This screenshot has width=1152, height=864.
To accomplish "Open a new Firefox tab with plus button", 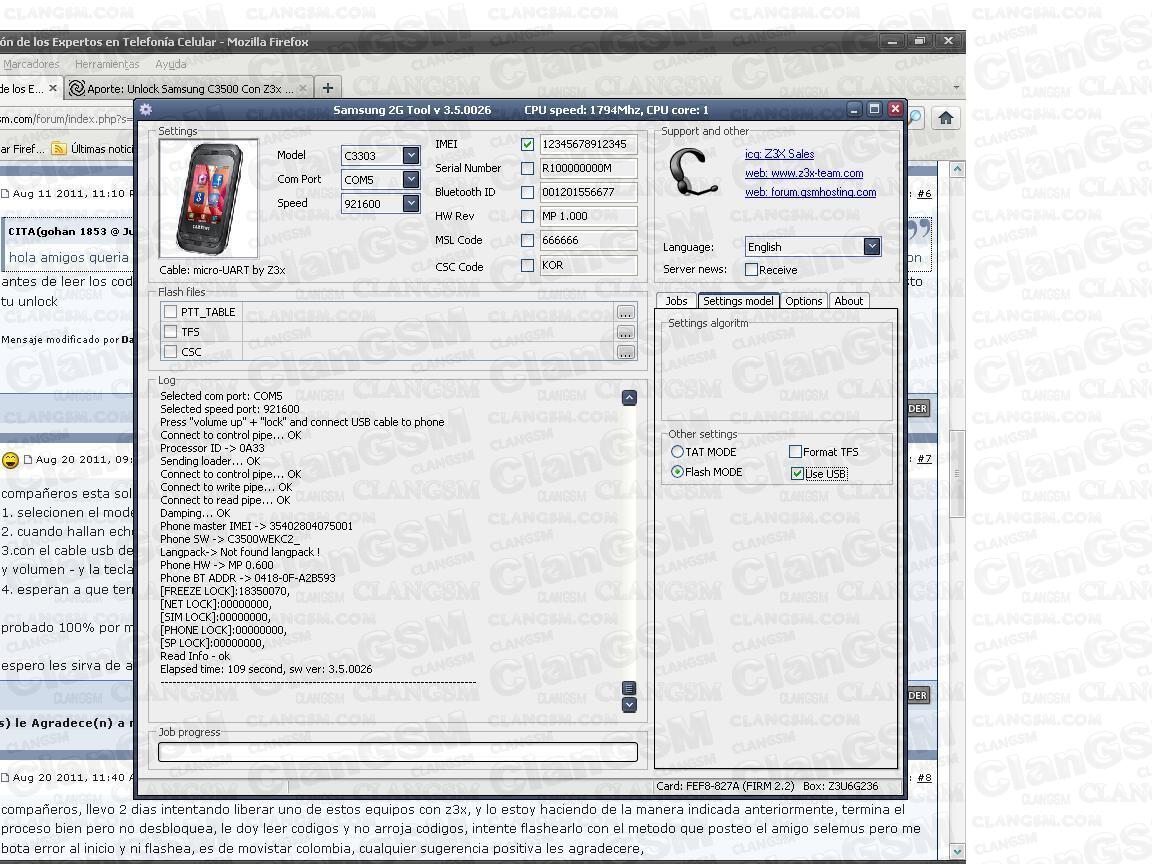I will point(328,88).
